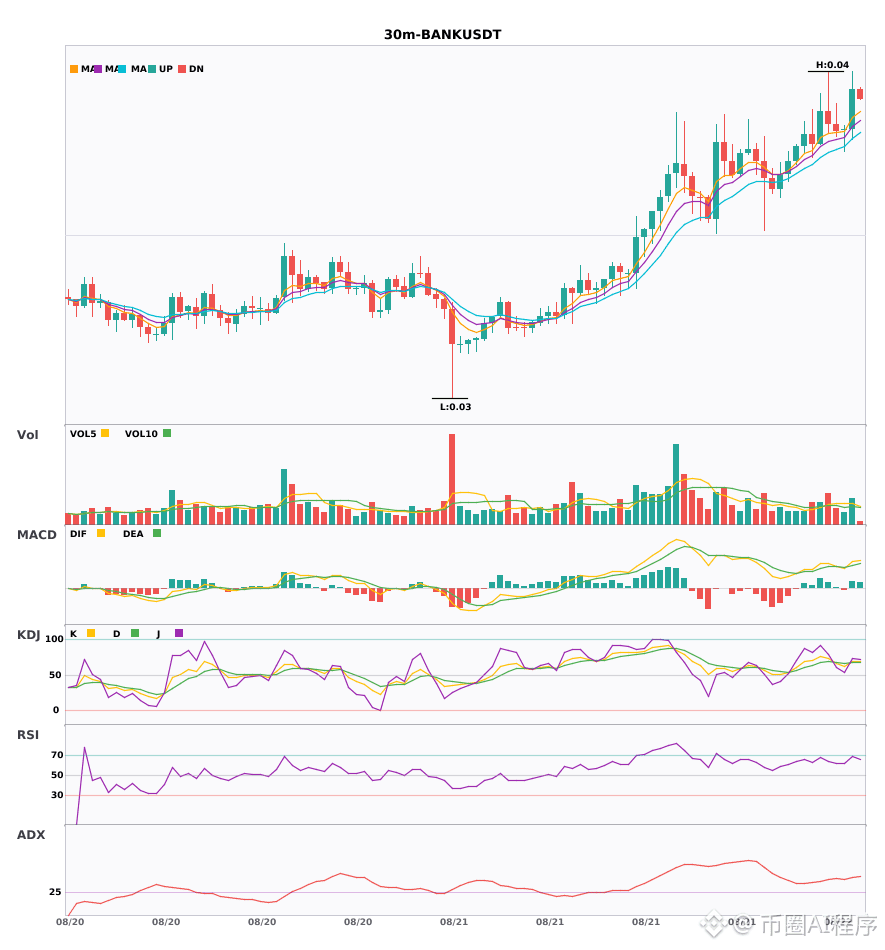Click the purple J legend swatch
Screen dimensions: 885x950
pos(179,633)
